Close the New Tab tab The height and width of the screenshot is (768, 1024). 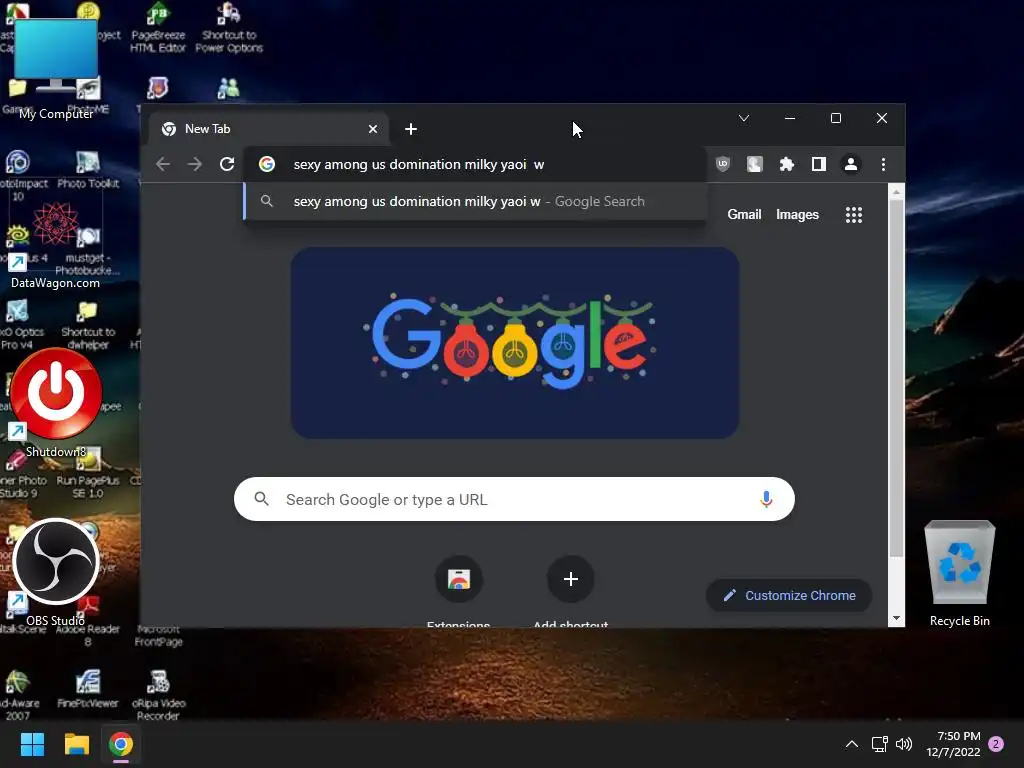373,129
